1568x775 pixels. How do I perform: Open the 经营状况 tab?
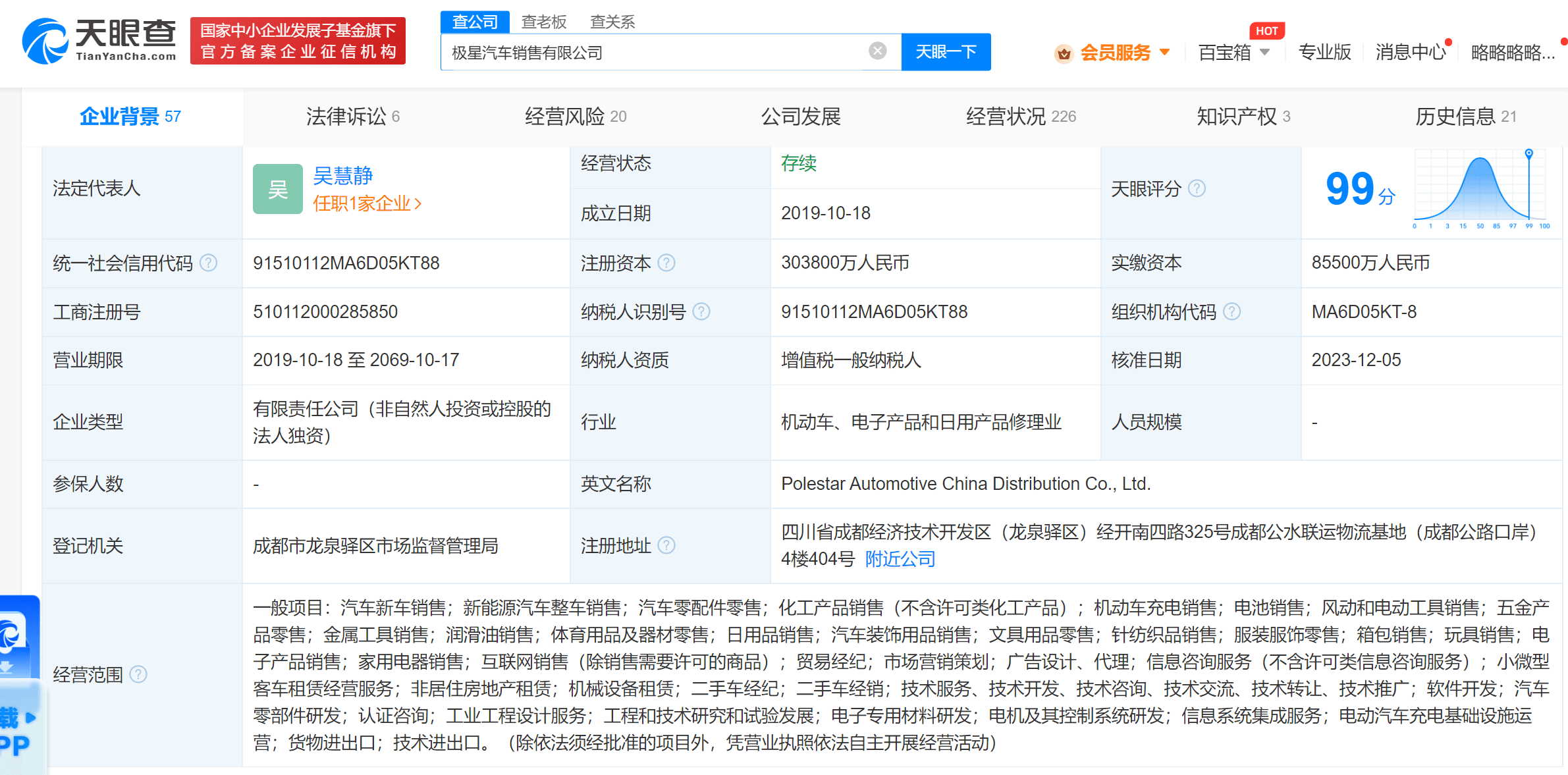coord(1021,117)
